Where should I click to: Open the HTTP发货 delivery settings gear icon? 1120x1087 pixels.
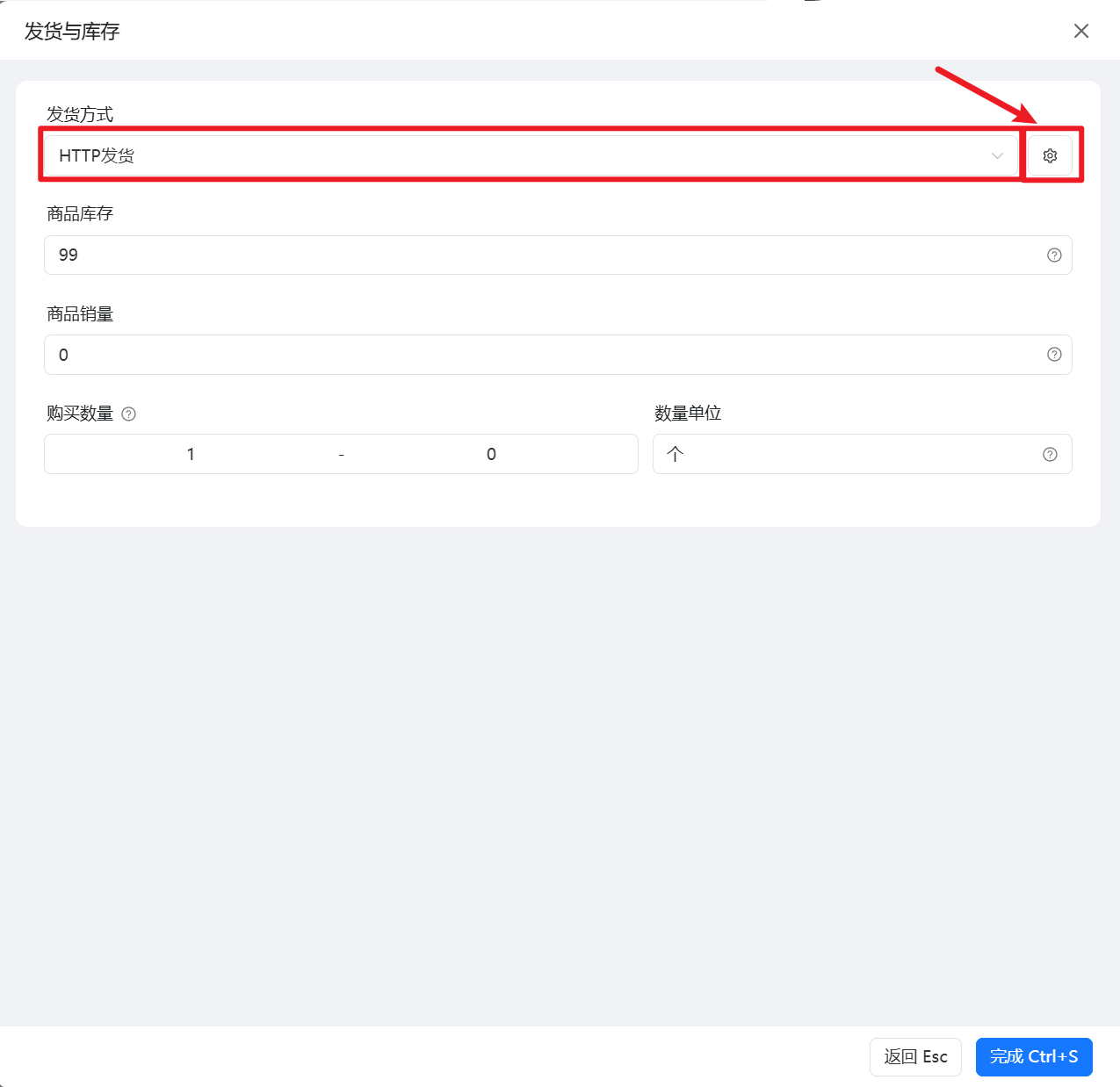click(x=1049, y=155)
